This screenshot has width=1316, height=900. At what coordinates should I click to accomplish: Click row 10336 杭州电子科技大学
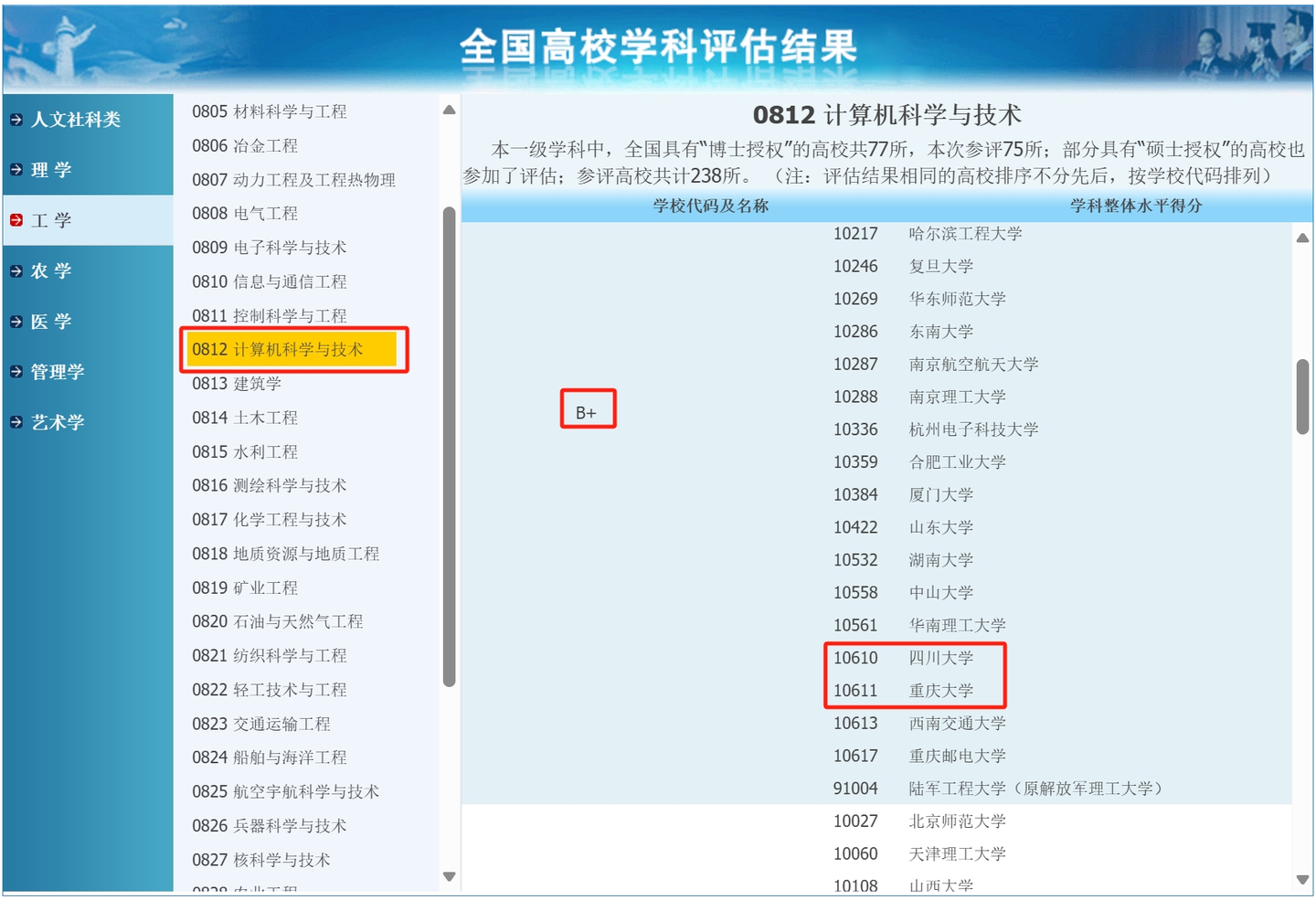[x=936, y=429]
